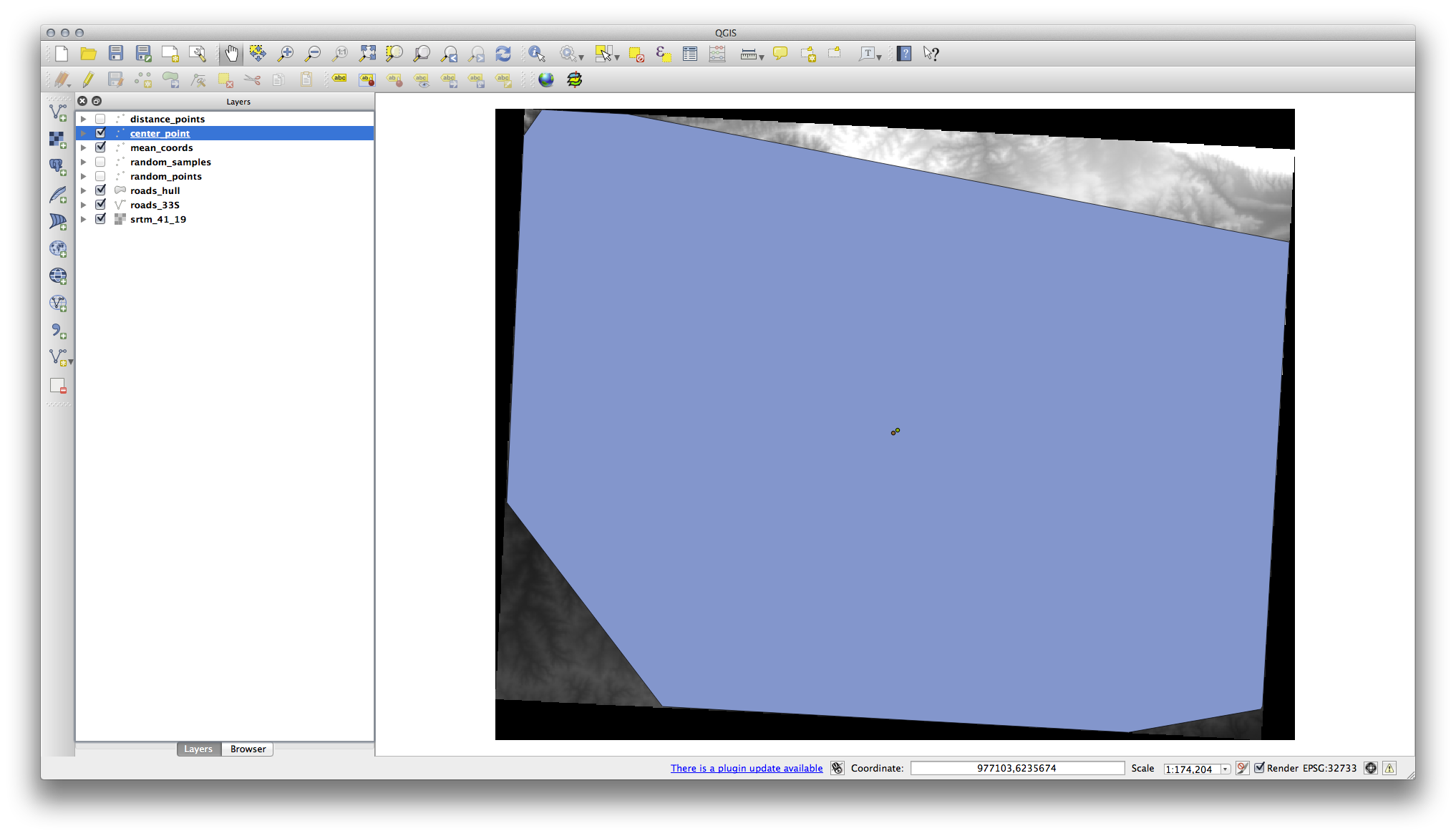Click the Coordinate input field

[x=1016, y=768]
